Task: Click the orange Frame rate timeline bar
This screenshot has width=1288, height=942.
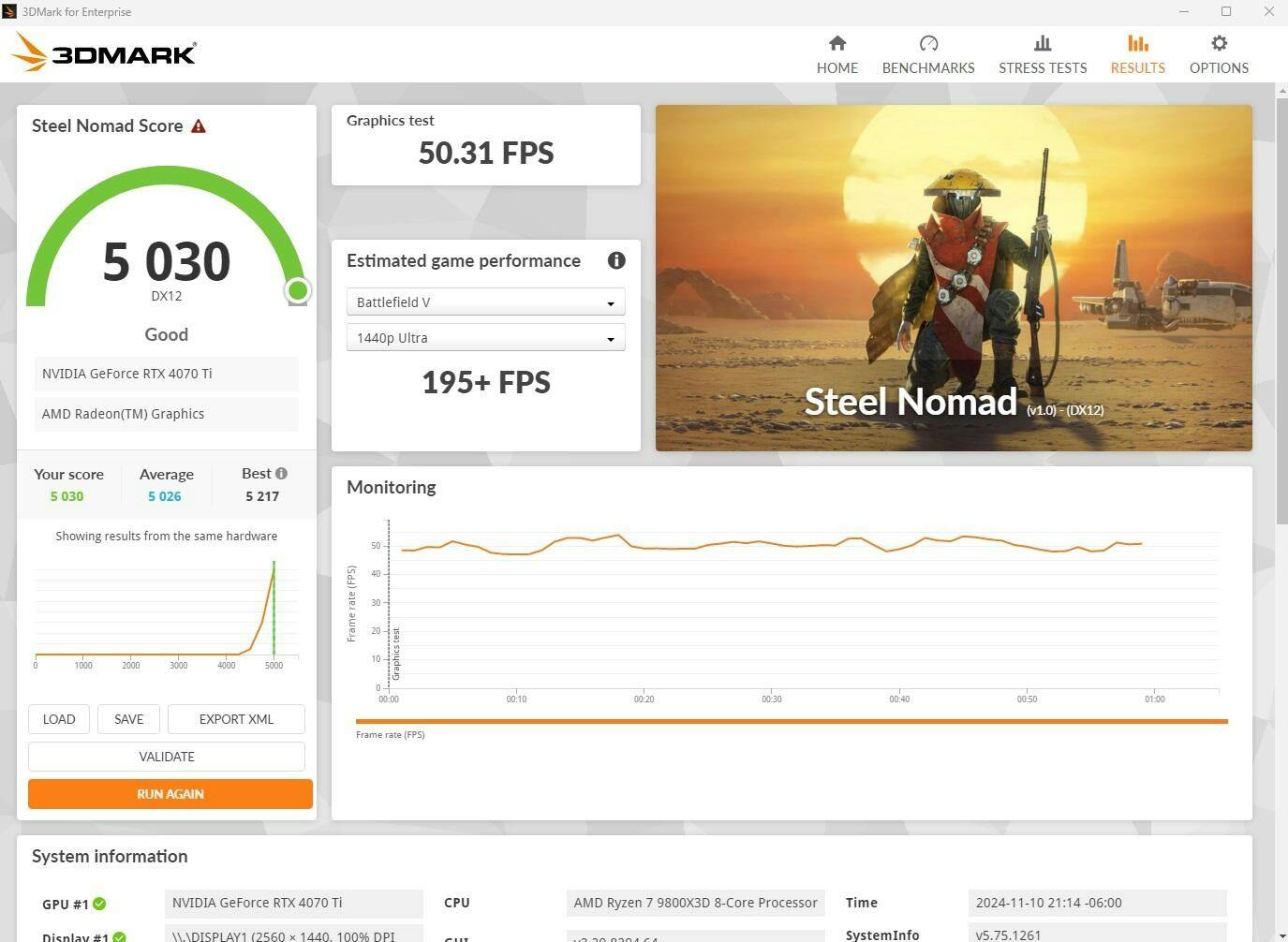Action: (x=792, y=721)
